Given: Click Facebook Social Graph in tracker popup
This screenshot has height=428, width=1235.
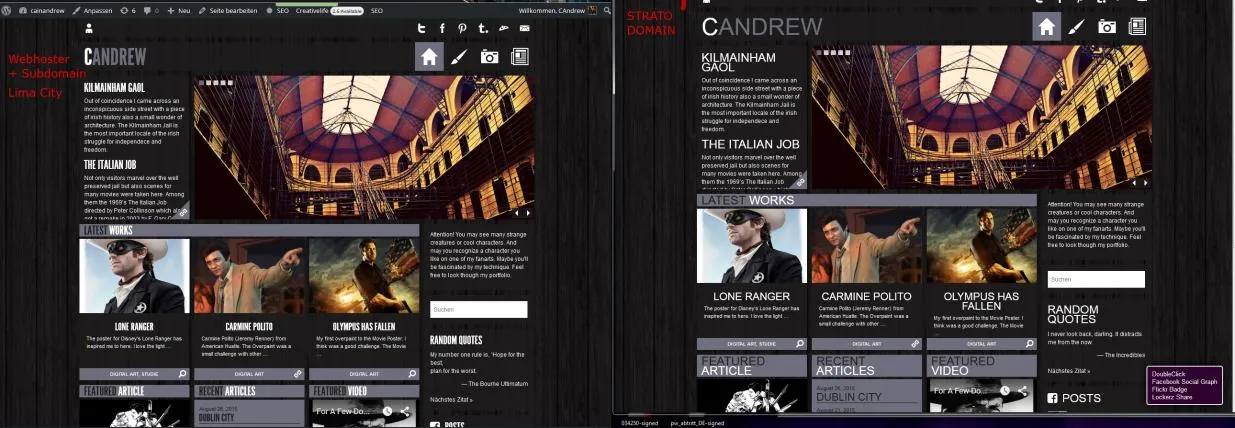Looking at the screenshot, I should pyautogui.click(x=1184, y=382).
